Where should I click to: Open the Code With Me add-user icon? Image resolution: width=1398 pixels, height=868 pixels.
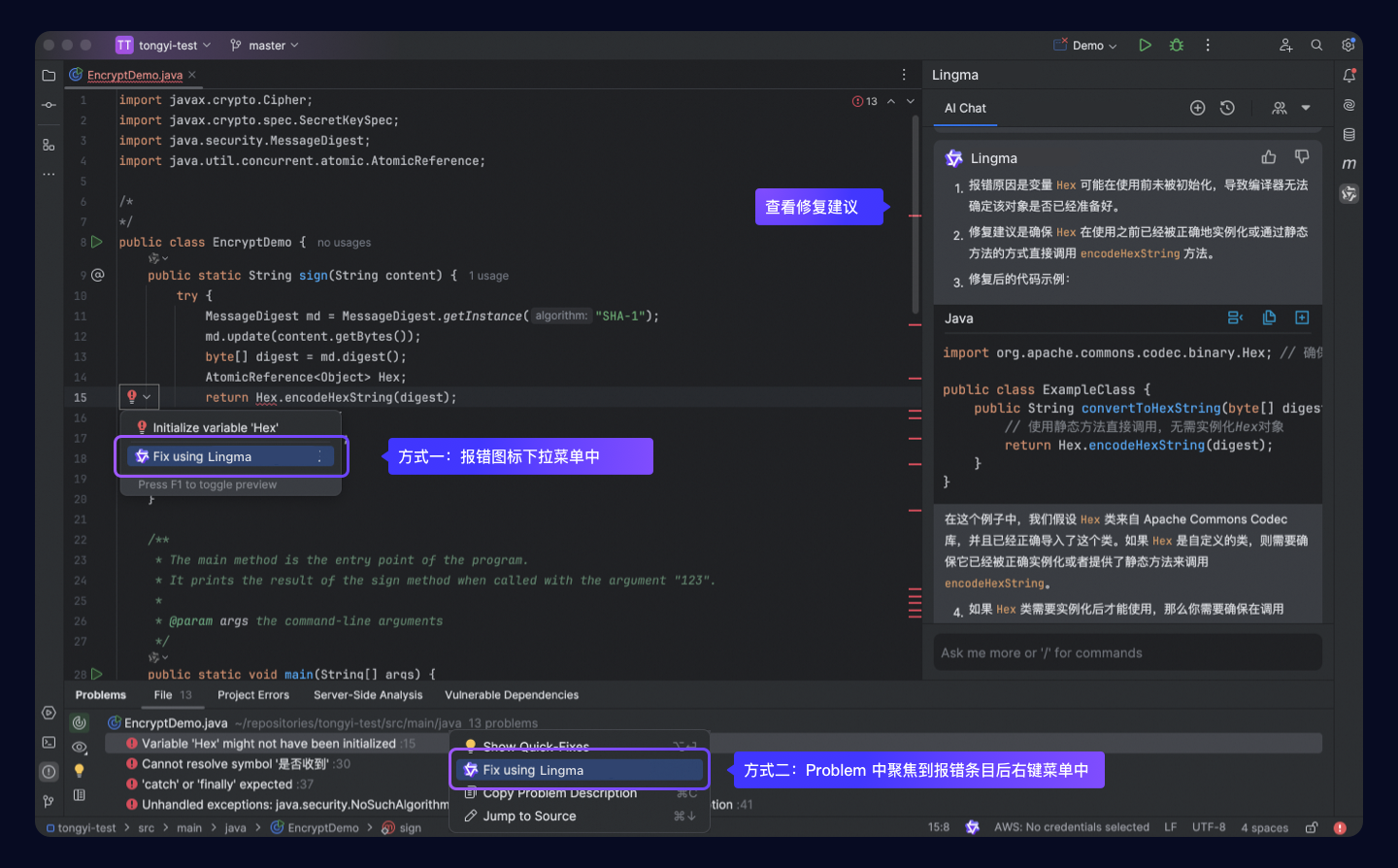click(1285, 45)
